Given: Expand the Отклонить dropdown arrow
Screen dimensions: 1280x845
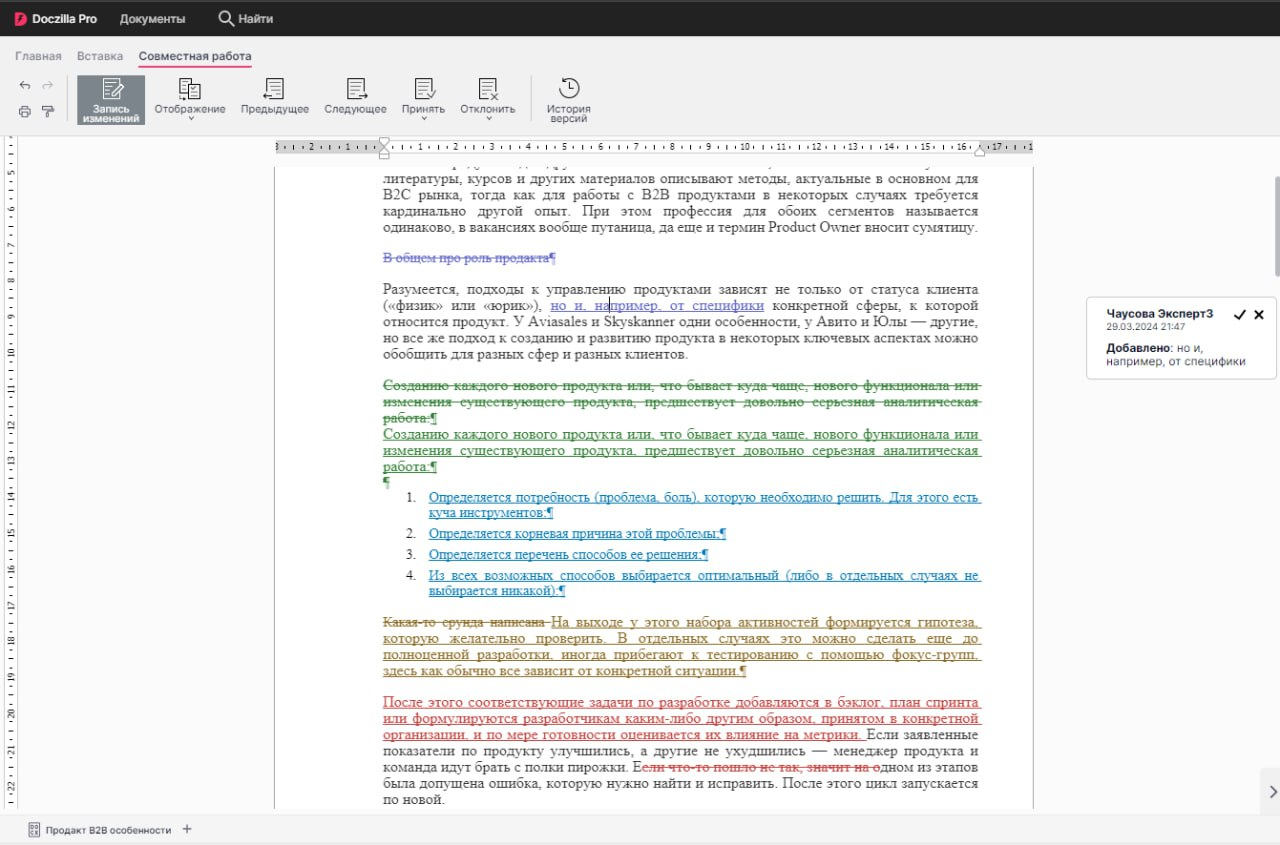Looking at the screenshot, I should click(488, 119).
